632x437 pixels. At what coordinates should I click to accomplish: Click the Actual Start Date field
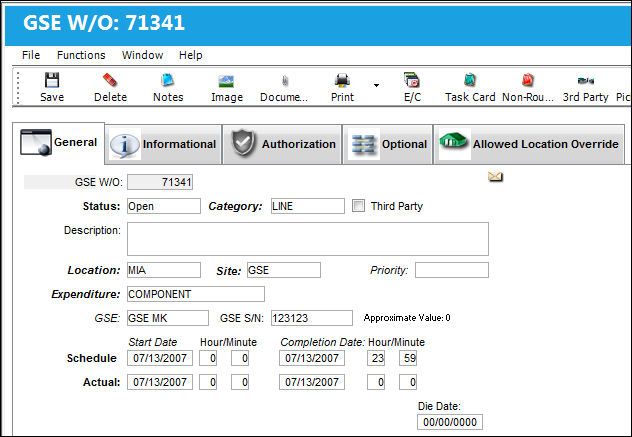pyautogui.click(x=160, y=382)
